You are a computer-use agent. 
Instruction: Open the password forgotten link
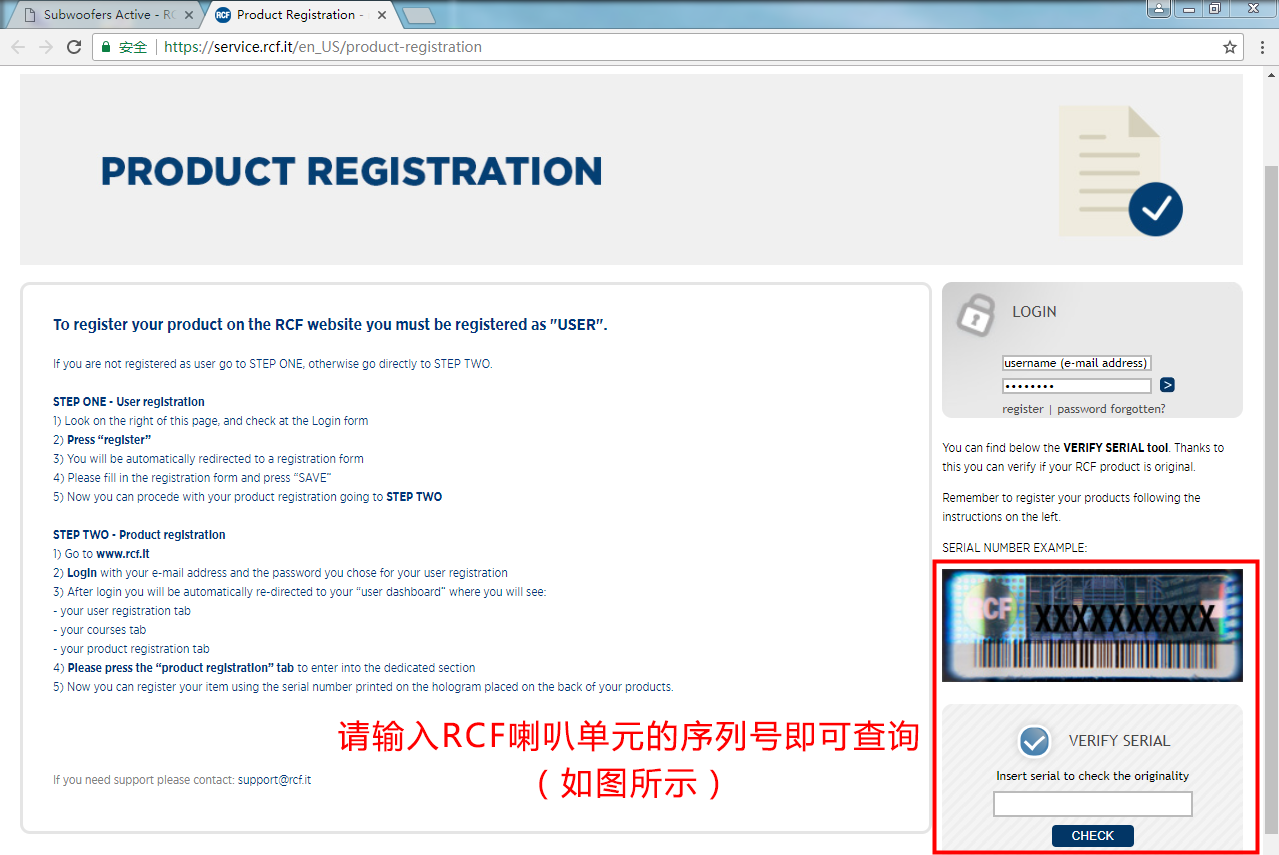click(x=1111, y=409)
